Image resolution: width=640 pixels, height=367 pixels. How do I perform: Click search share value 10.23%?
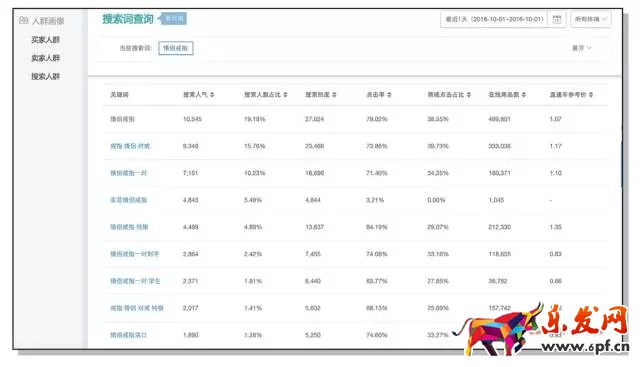pos(255,173)
